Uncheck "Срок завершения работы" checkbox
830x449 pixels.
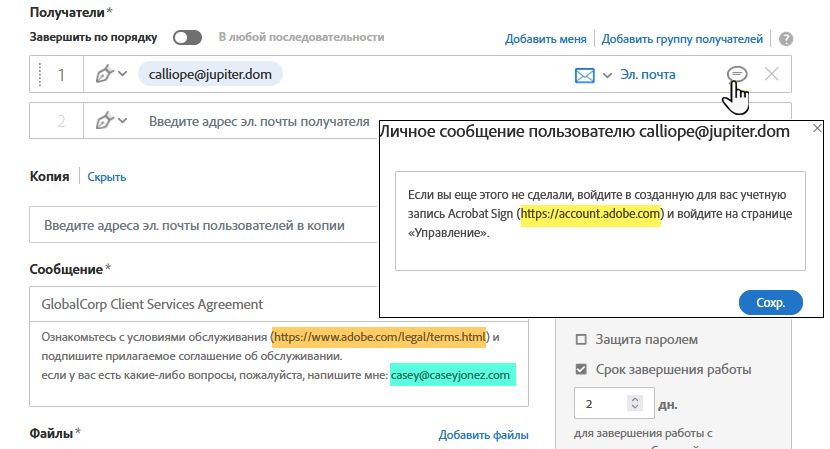tap(581, 369)
